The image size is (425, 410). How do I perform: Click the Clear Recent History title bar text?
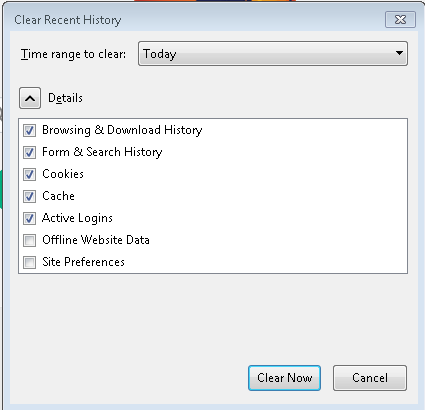pyautogui.click(x=68, y=20)
